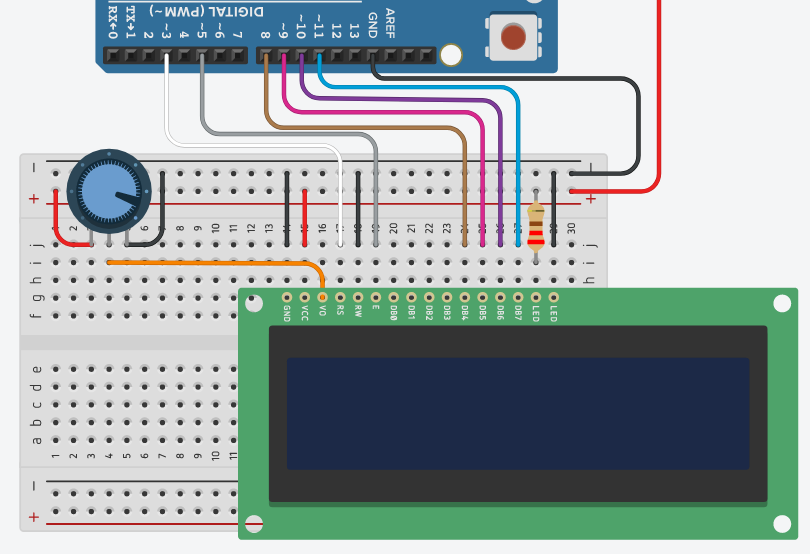The image size is (810, 554).
Task: Click the DB0 pin on the LCD
Action: [x=393, y=297]
